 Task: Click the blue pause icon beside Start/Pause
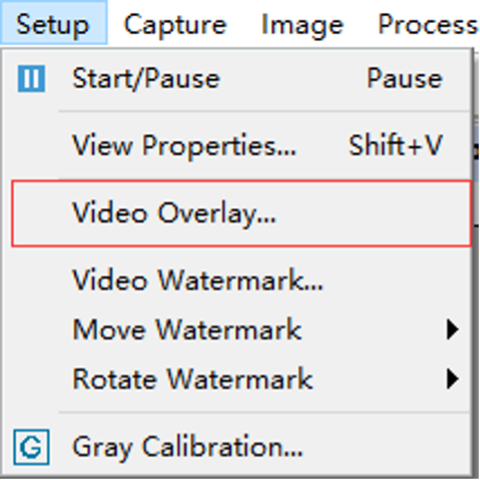[31, 79]
